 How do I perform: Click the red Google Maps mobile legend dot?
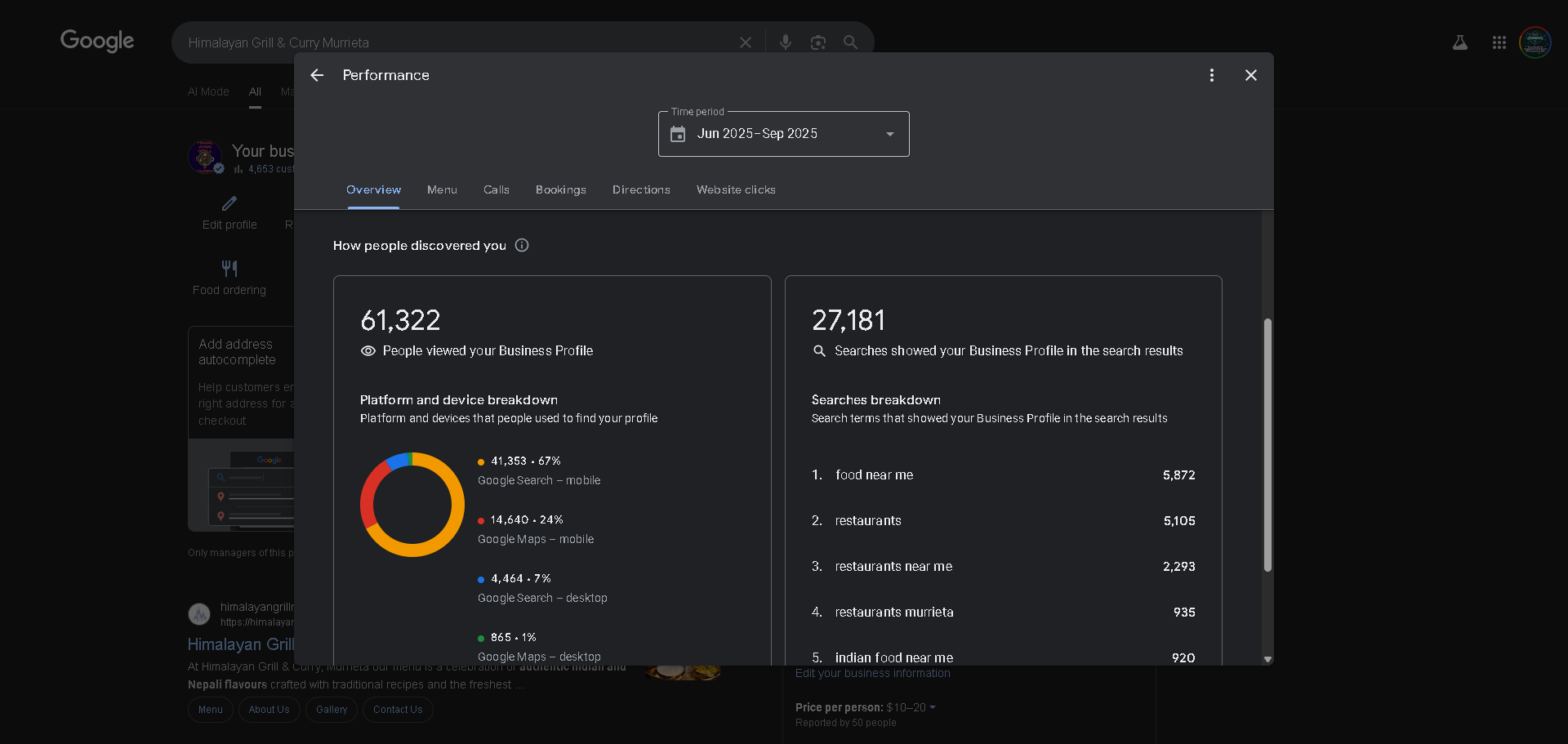coord(481,521)
